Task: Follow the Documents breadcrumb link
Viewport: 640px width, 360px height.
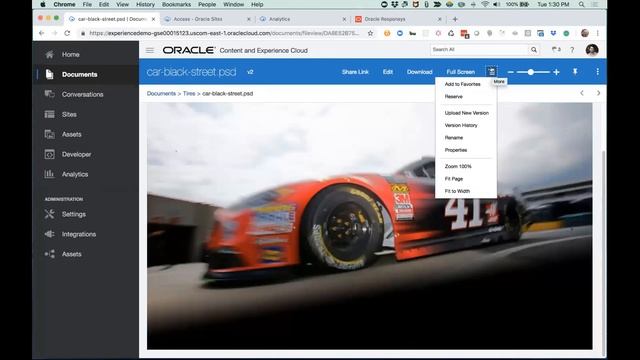Action: point(161,93)
